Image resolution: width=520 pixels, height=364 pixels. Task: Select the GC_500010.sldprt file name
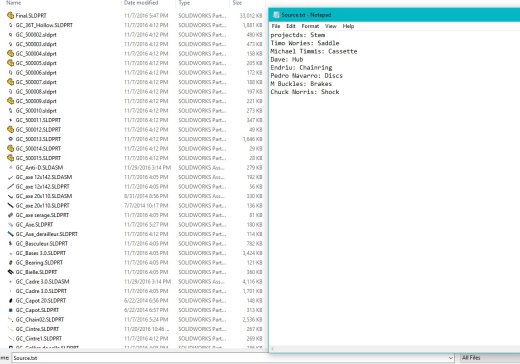36,110
